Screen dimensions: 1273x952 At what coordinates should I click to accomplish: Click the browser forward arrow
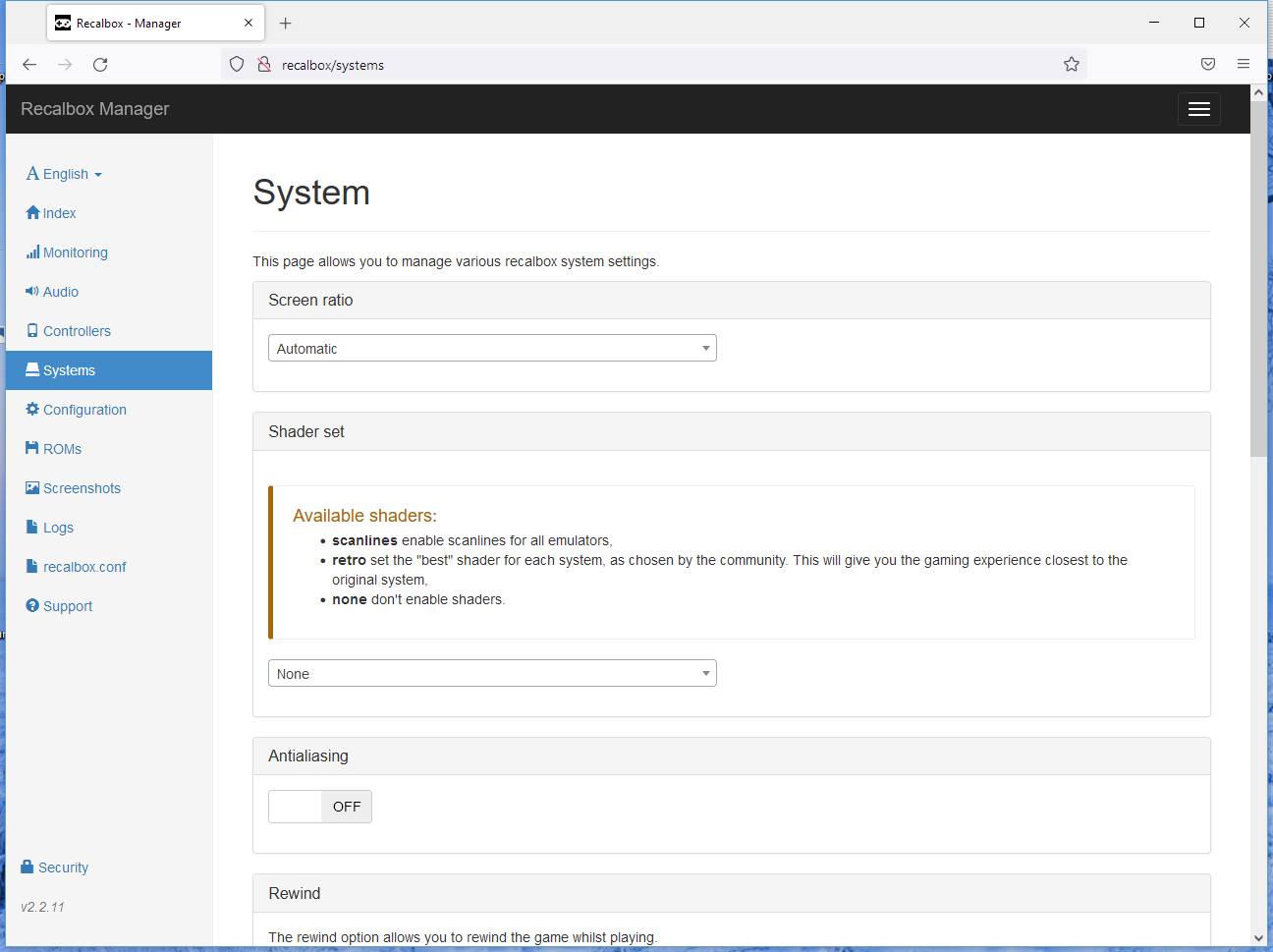pyautogui.click(x=65, y=65)
